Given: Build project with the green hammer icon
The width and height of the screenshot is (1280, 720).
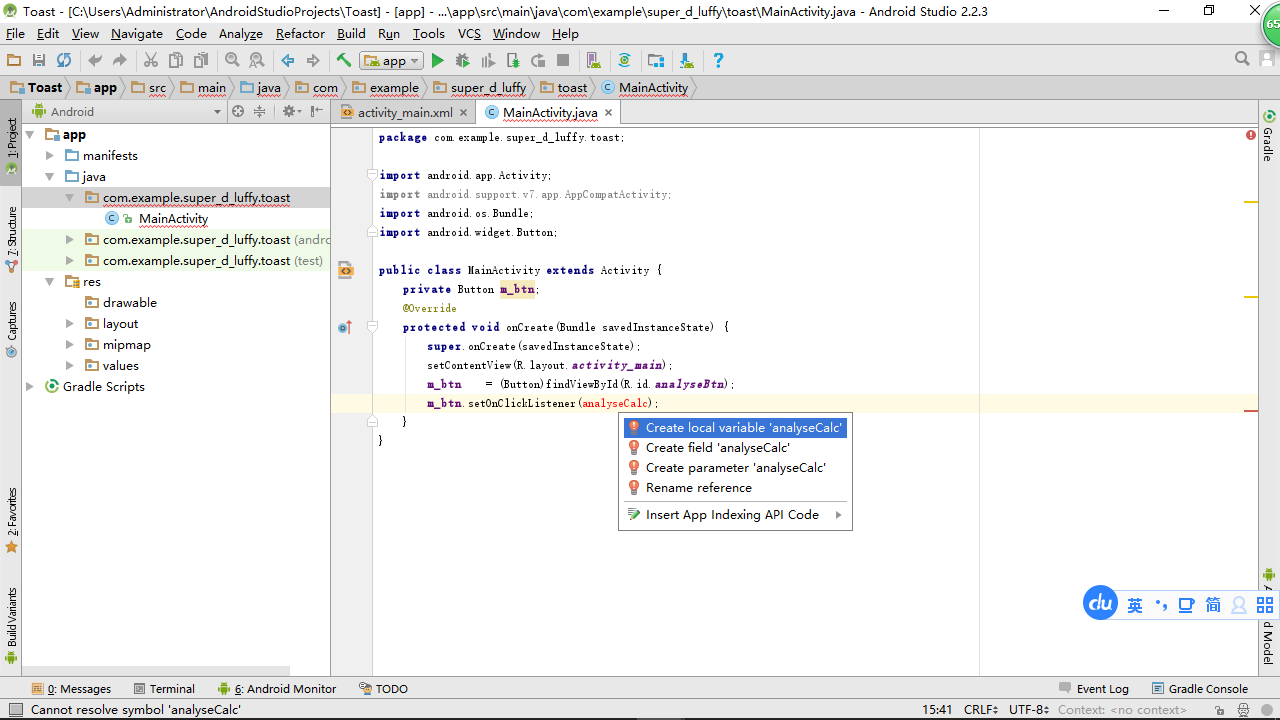Looking at the screenshot, I should click(x=344, y=60).
